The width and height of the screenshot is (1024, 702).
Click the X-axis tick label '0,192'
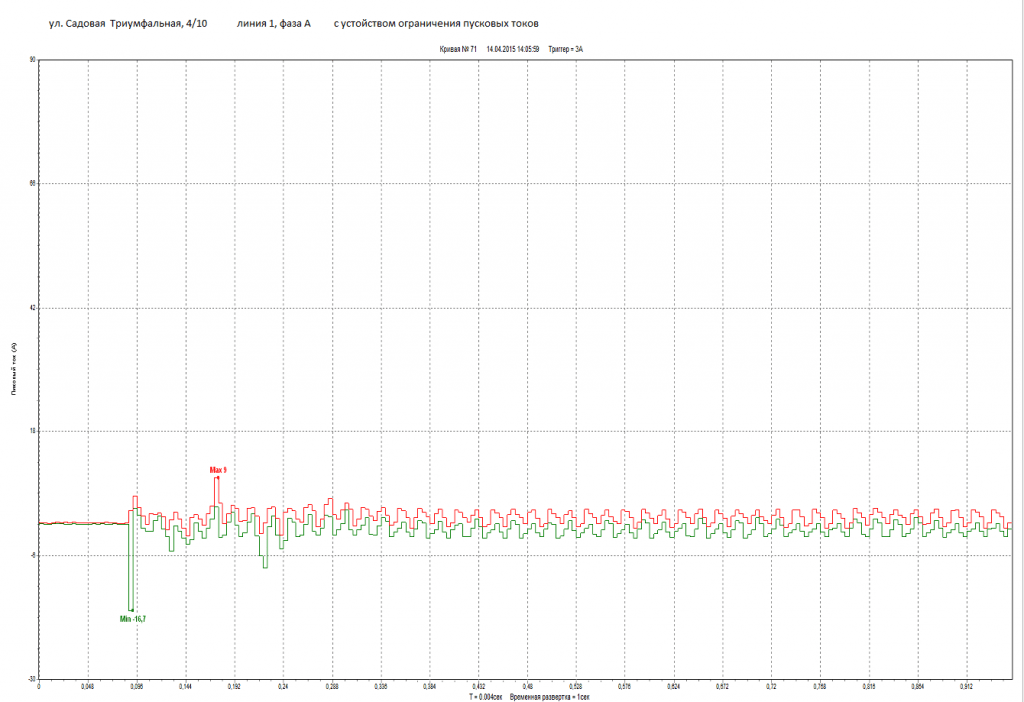[x=234, y=687]
